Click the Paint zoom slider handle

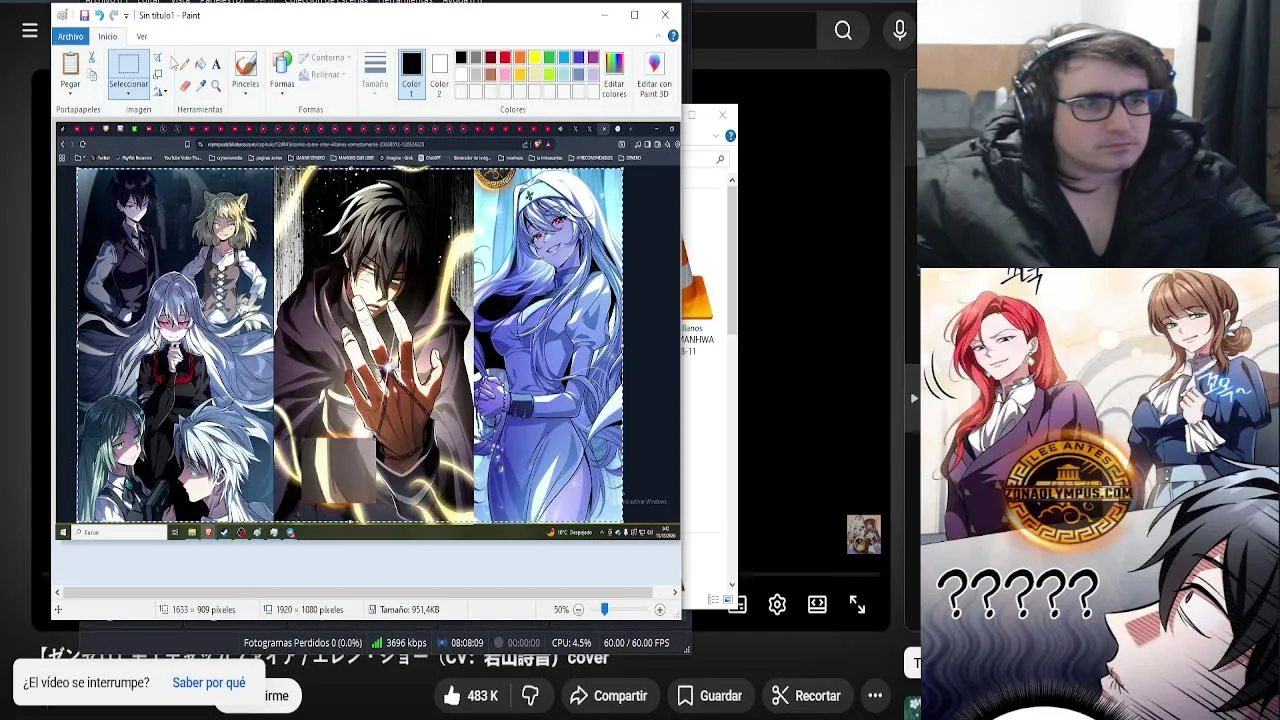[604, 609]
